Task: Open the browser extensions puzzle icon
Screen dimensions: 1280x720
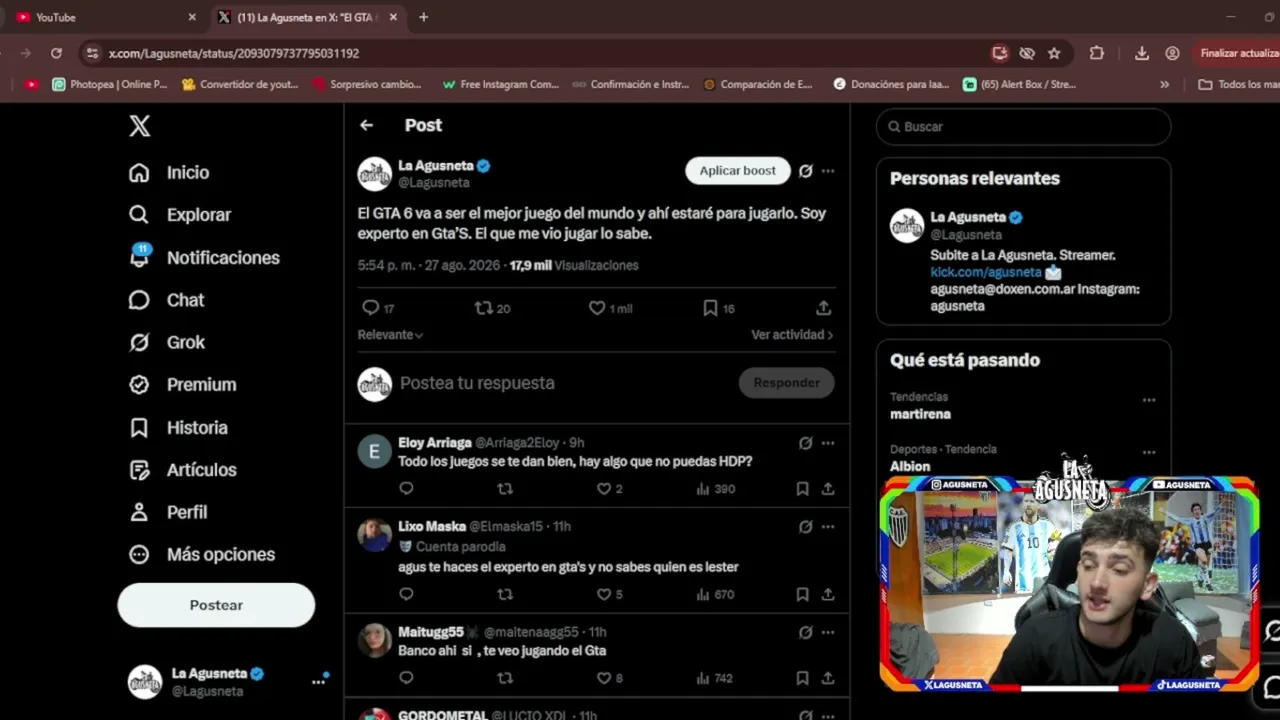Action: (1097, 53)
